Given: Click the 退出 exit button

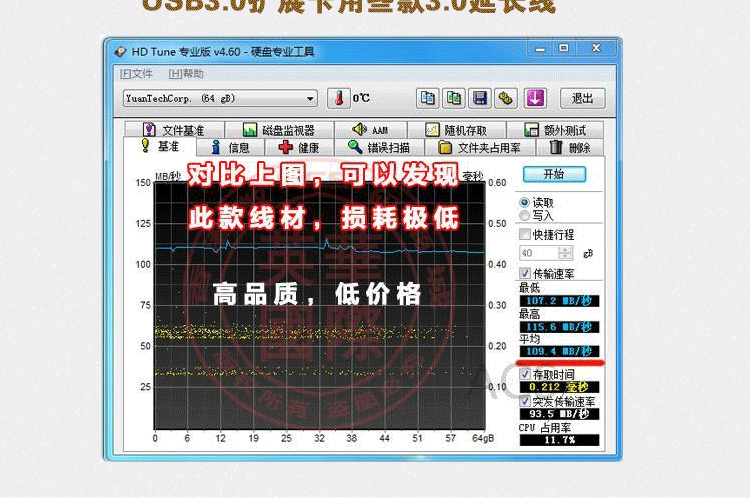Looking at the screenshot, I should (583, 99).
